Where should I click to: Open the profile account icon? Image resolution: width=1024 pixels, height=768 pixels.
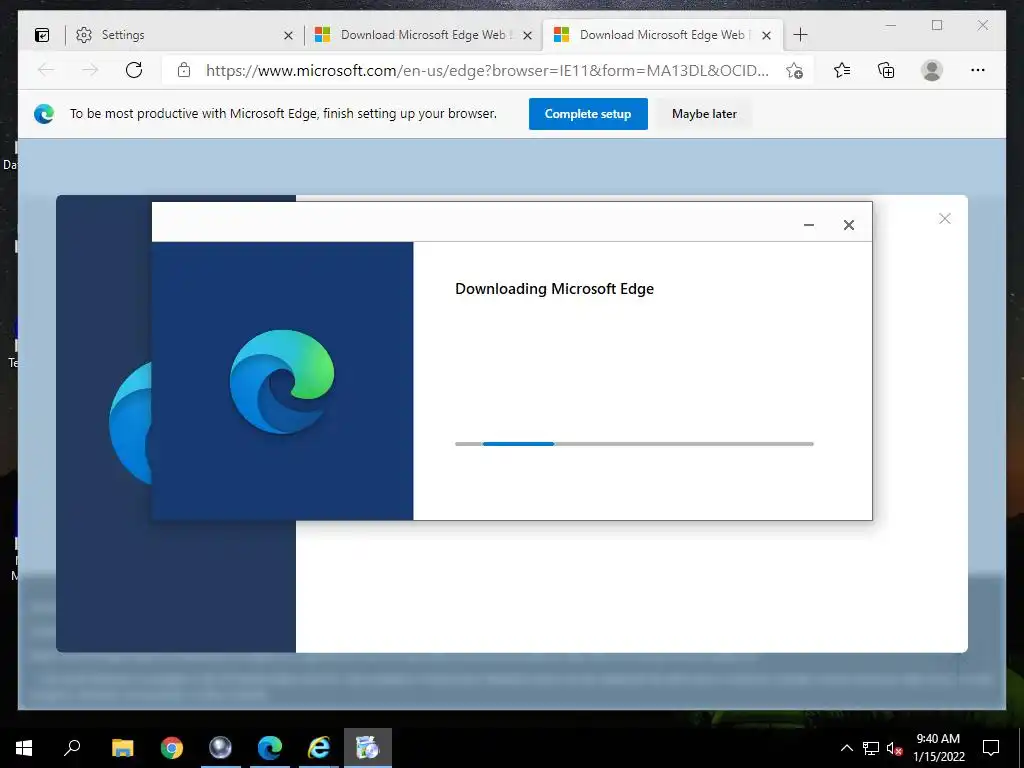932,70
